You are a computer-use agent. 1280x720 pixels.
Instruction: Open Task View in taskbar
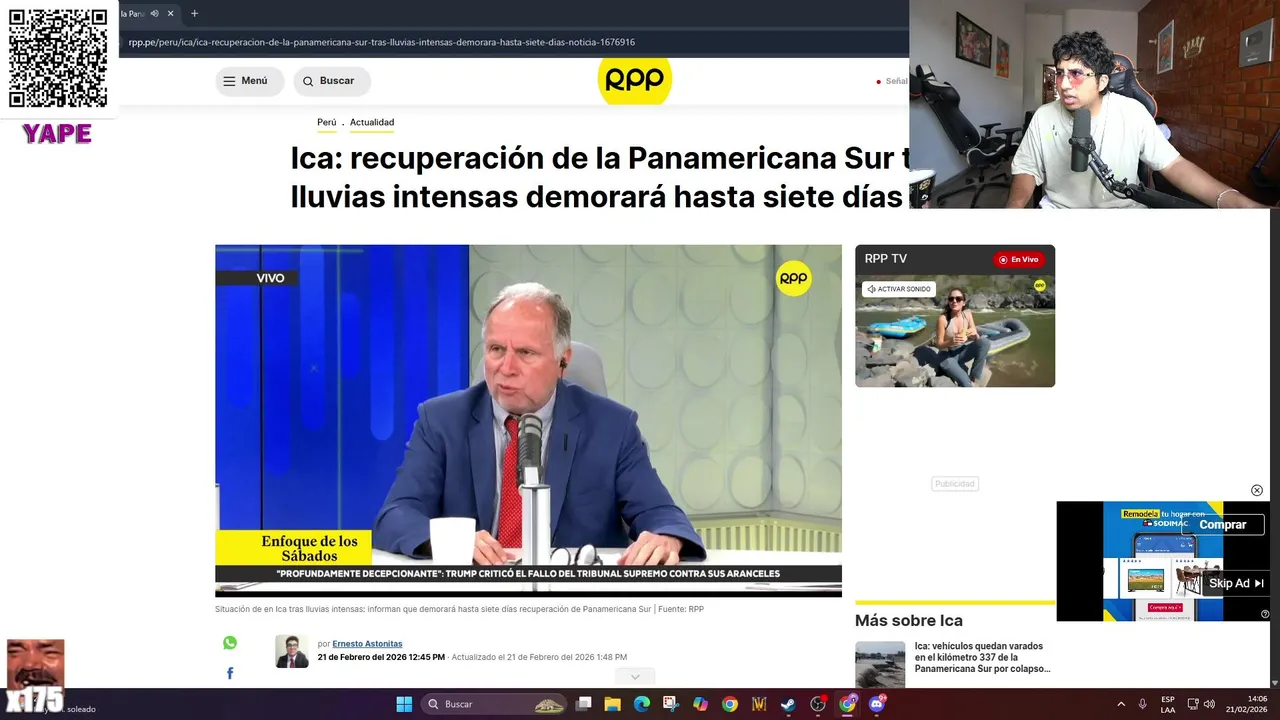[584, 704]
